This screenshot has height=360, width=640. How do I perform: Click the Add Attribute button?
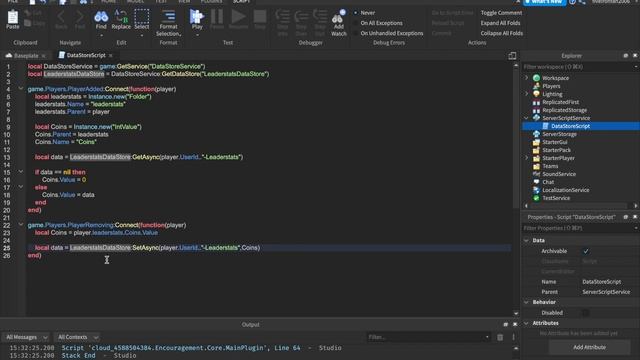(589, 347)
